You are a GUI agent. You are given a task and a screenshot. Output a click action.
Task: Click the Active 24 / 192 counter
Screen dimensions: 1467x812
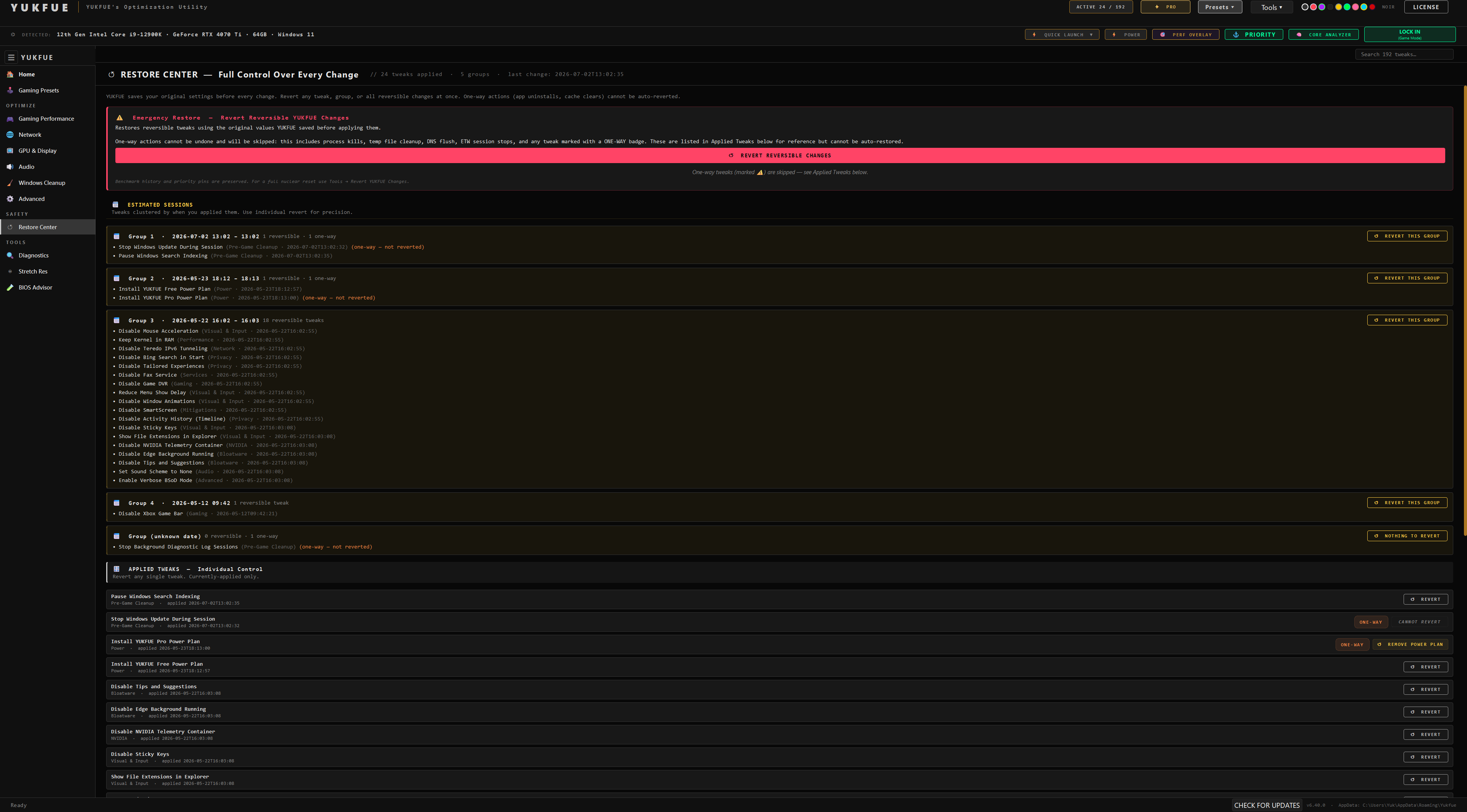(x=1101, y=7)
